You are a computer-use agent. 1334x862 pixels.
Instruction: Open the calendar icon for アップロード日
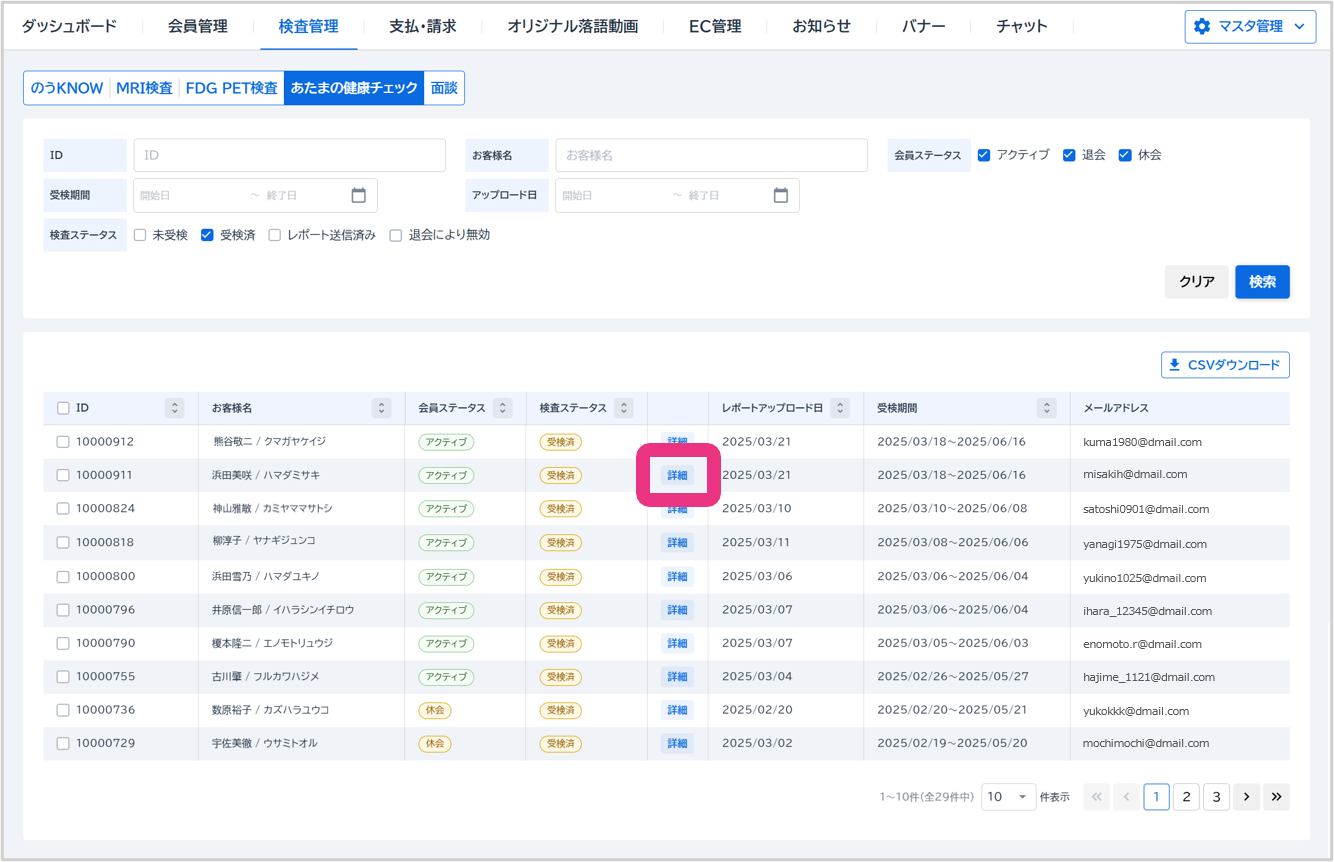(x=781, y=196)
